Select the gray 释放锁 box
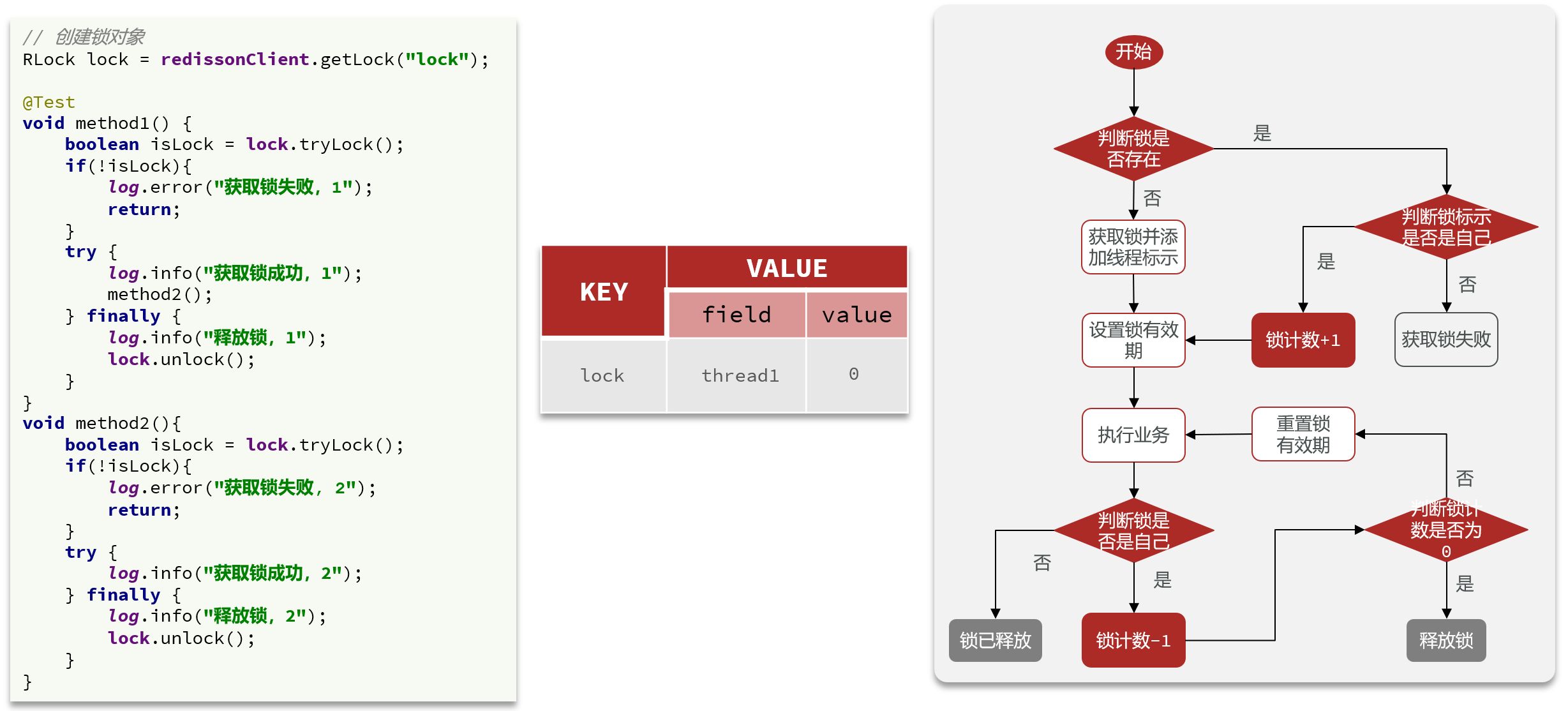 click(1445, 640)
